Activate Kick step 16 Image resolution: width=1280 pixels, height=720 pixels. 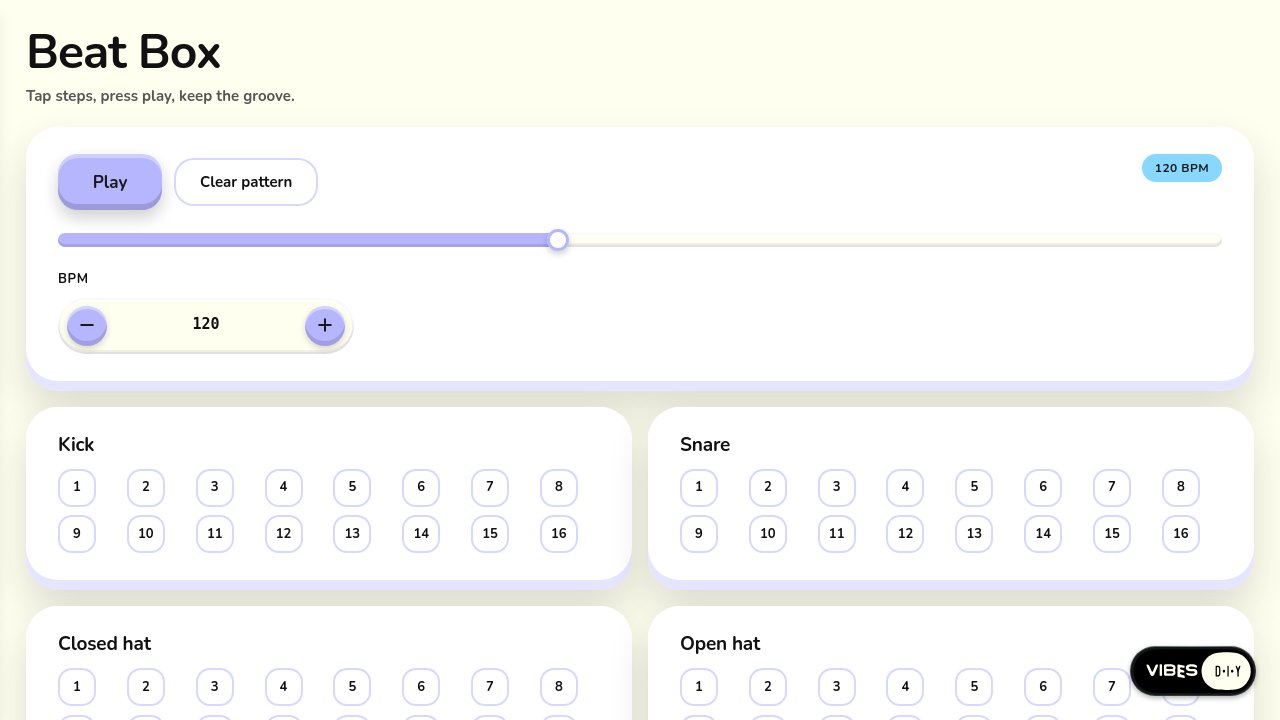coord(559,534)
